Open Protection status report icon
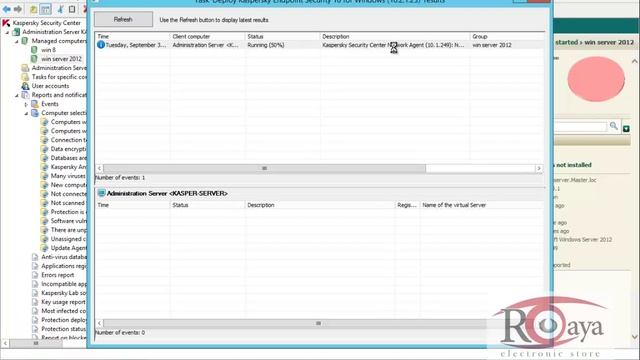The height and width of the screenshot is (360, 640). 35,329
